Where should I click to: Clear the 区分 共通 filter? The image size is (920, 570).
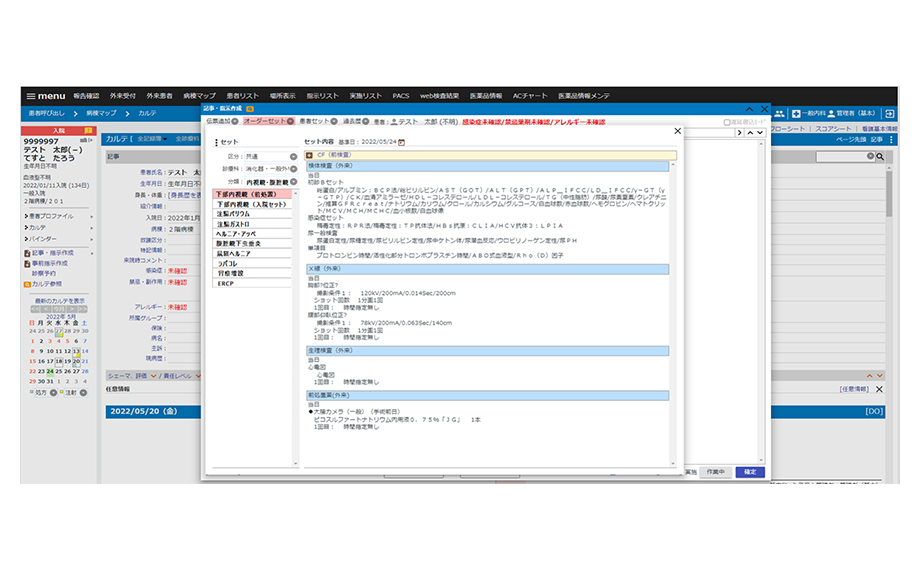[293, 157]
